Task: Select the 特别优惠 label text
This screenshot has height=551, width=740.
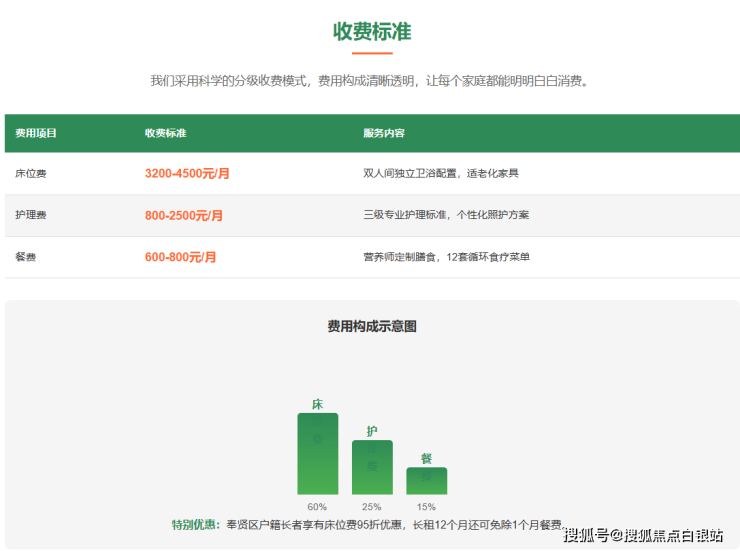Action: point(196,524)
